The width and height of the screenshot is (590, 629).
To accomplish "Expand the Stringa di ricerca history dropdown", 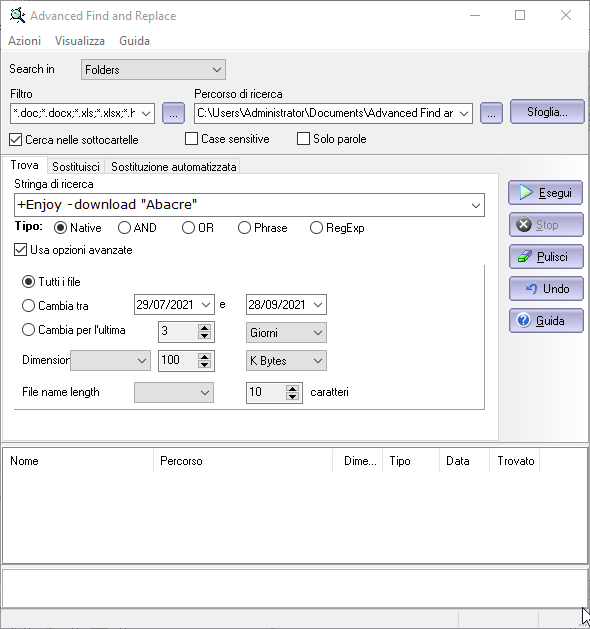I will (x=476, y=205).
